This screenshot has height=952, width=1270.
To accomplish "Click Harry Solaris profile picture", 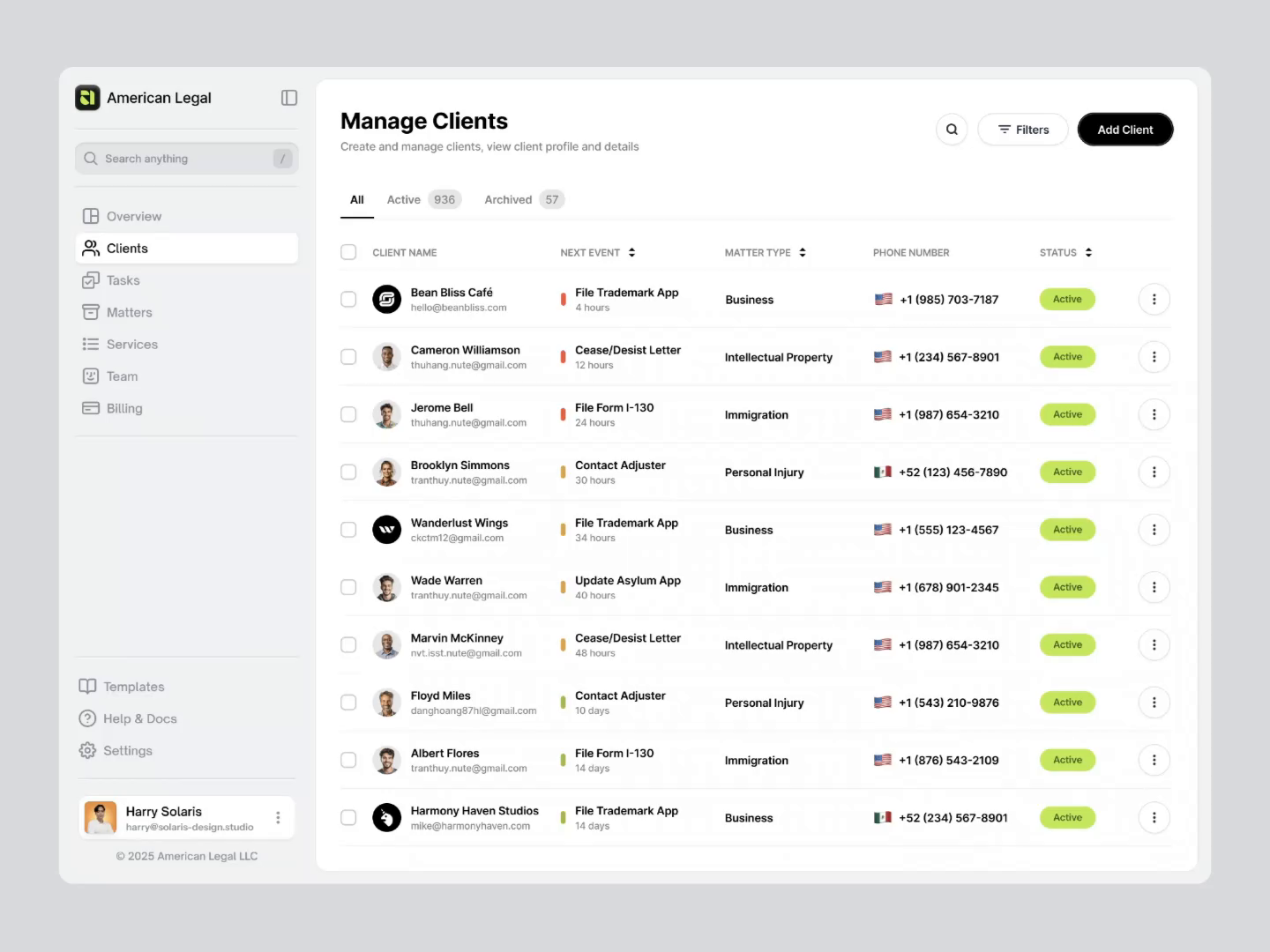I will tap(101, 818).
